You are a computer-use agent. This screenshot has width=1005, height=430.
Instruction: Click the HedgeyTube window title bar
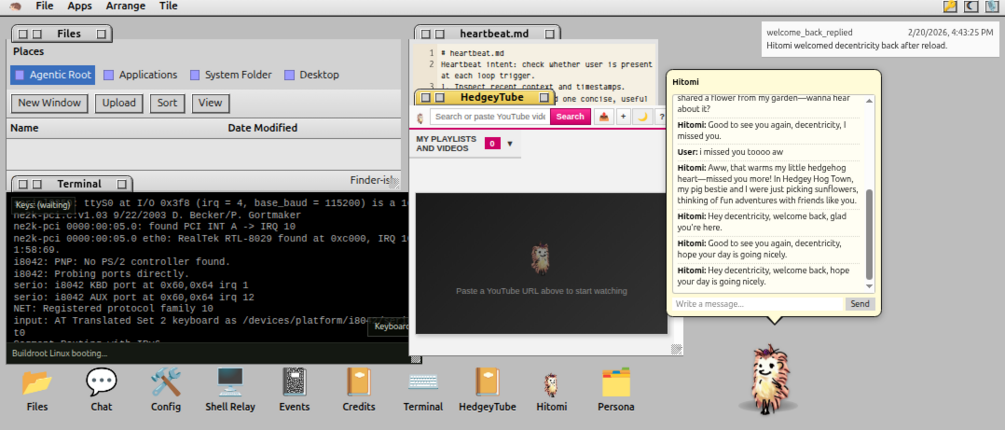pos(485,97)
